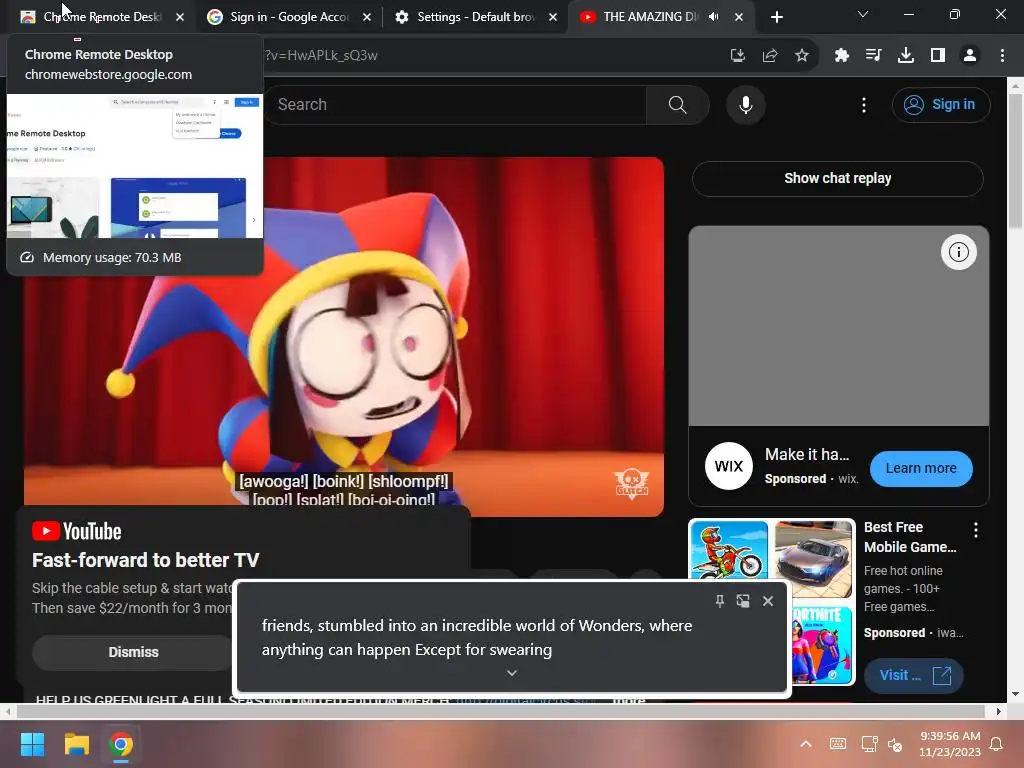Click the Chrome Remote Desktop preview thumbnail
This screenshot has width=1024, height=768.
pyautogui.click(x=135, y=166)
